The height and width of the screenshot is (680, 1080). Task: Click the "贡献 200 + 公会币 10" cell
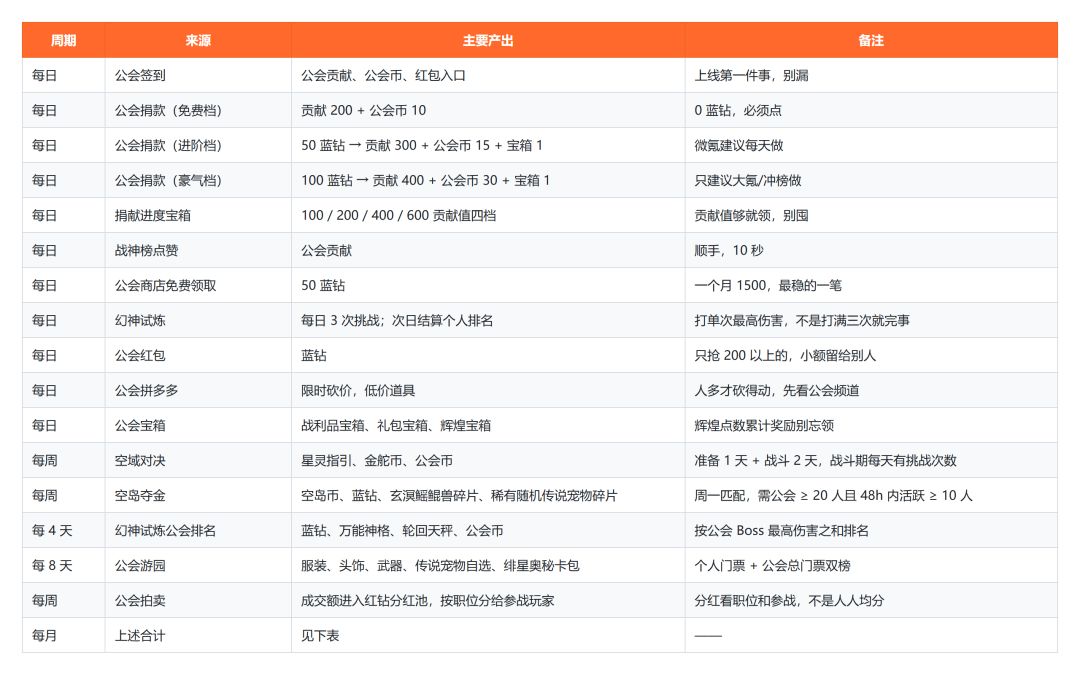pyautogui.click(x=488, y=110)
